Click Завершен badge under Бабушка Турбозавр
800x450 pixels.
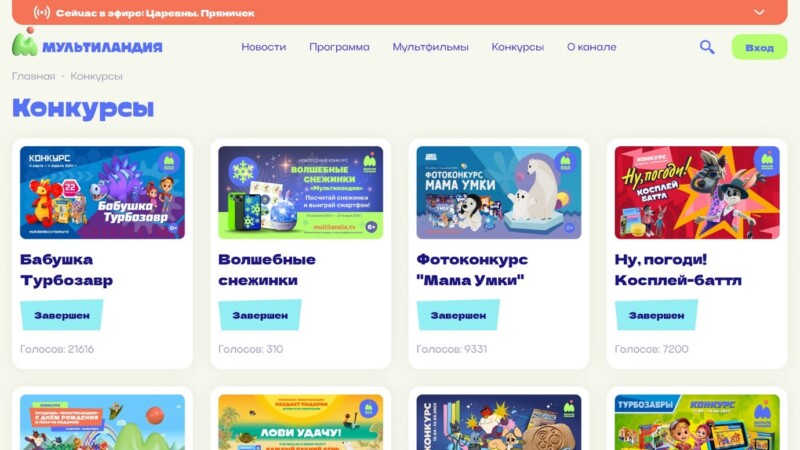tap(62, 315)
